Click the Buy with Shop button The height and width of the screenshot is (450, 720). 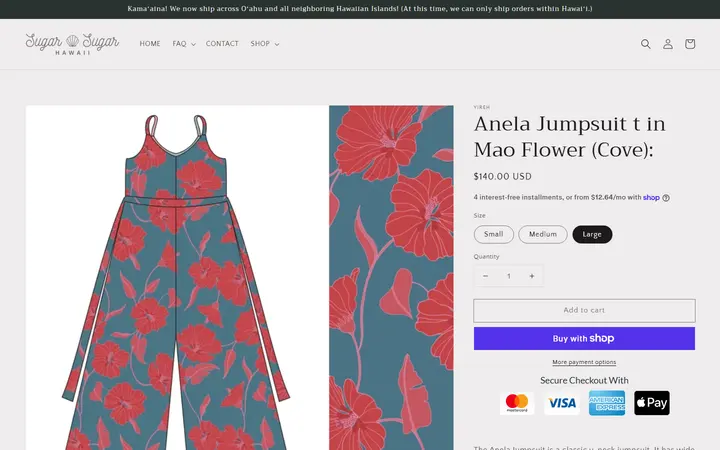[584, 338]
